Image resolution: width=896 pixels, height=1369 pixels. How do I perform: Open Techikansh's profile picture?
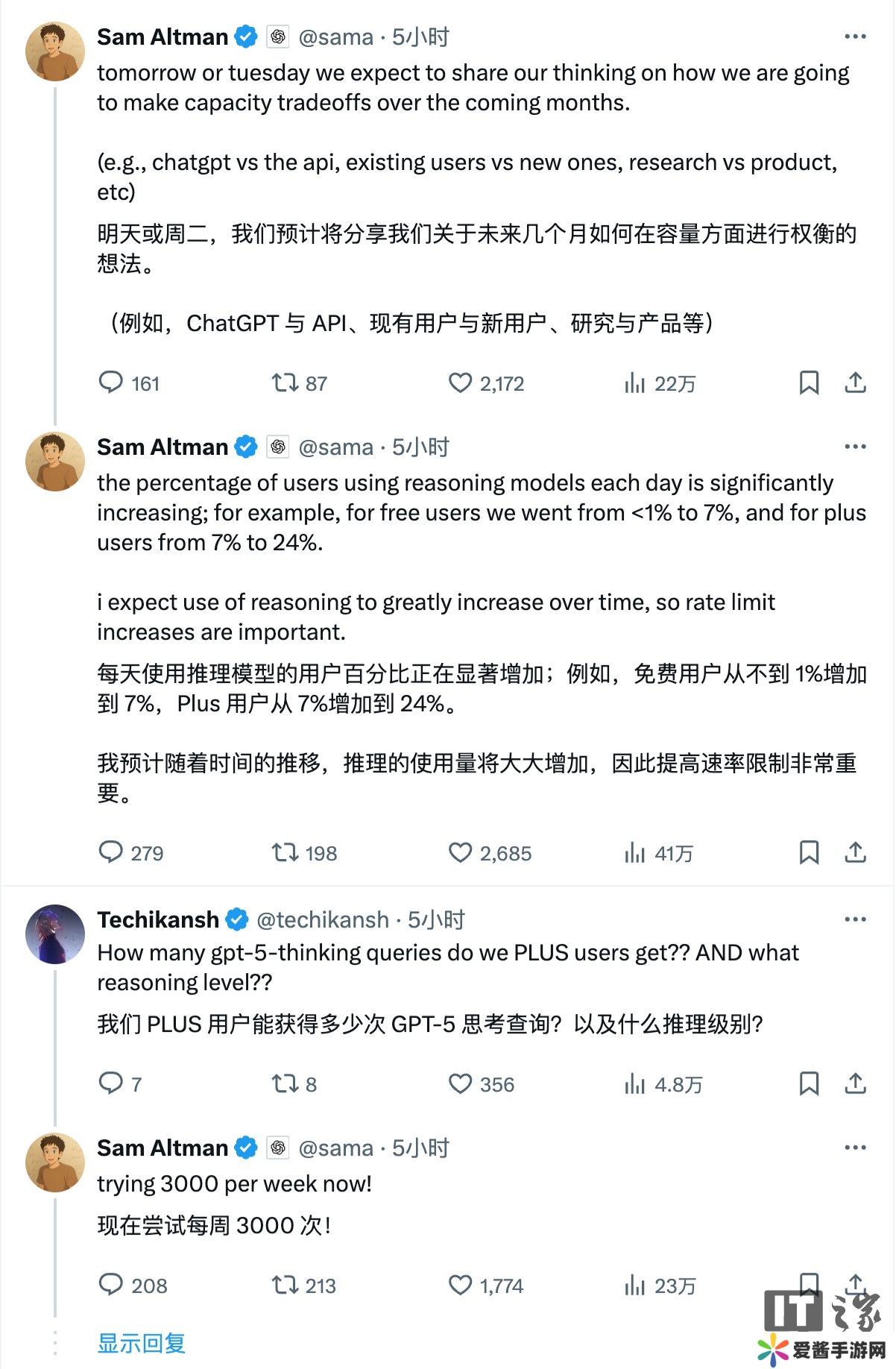click(55, 934)
